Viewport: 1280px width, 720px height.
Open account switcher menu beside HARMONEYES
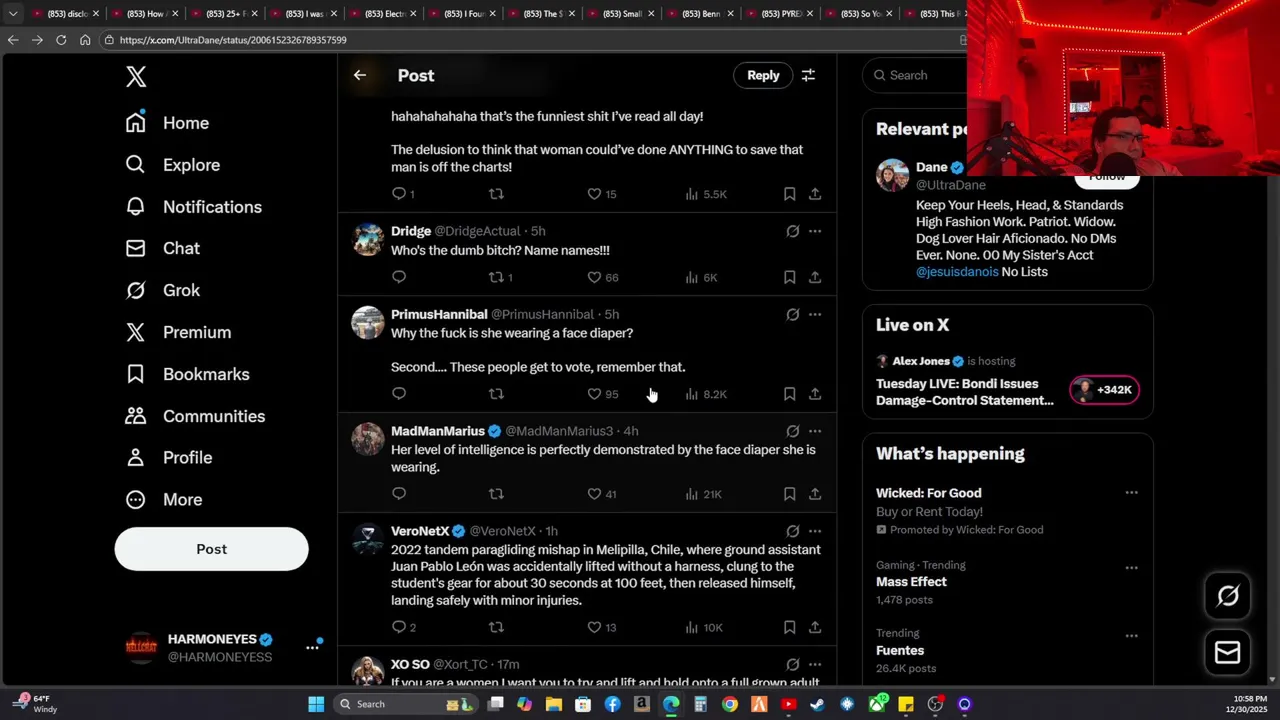click(x=312, y=647)
